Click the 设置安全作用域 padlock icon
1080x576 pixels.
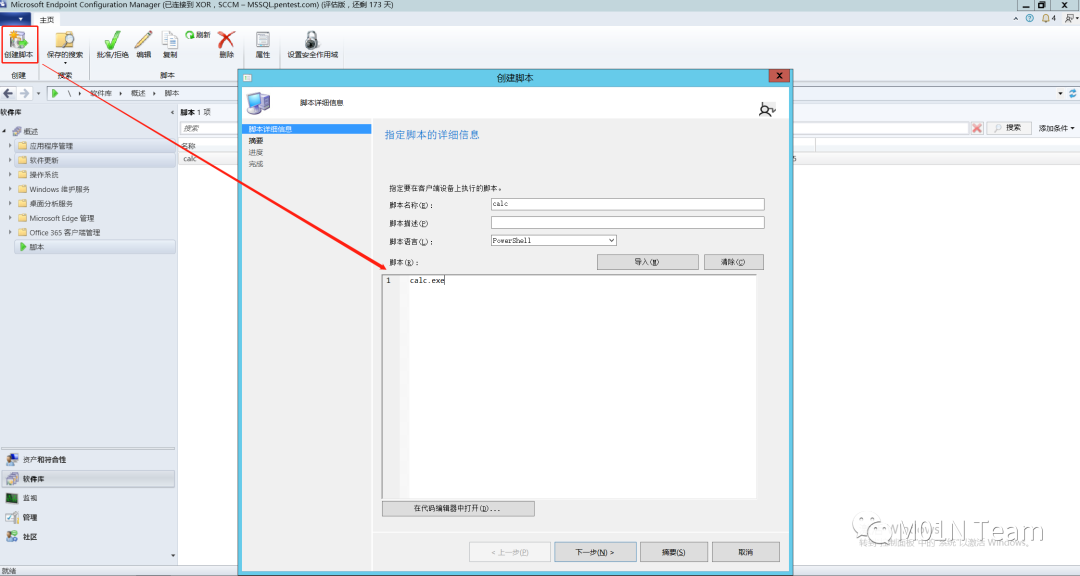click(312, 40)
